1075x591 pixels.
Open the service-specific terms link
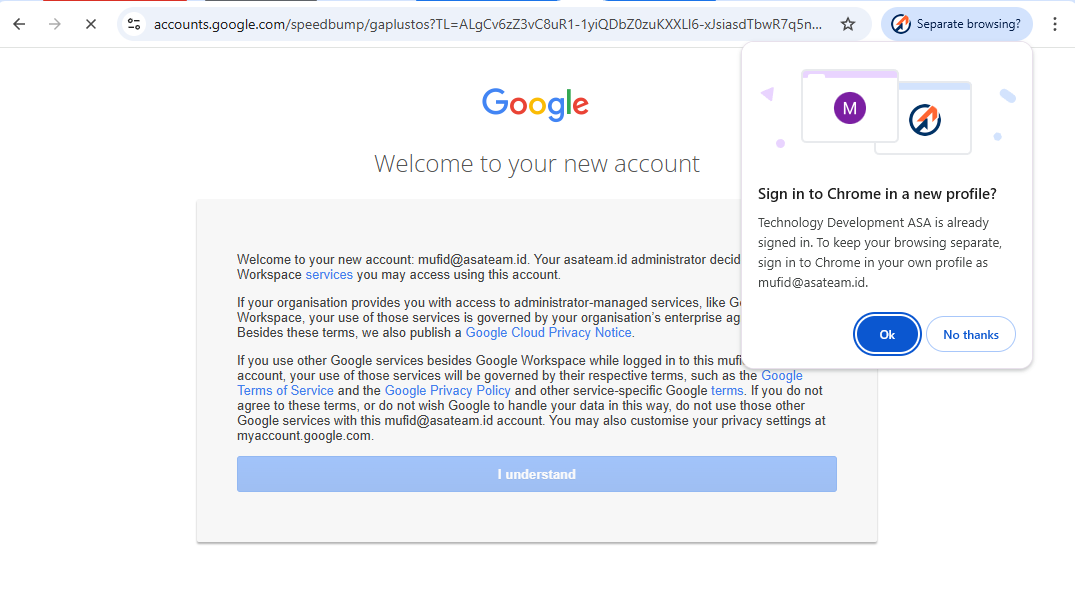(727, 391)
